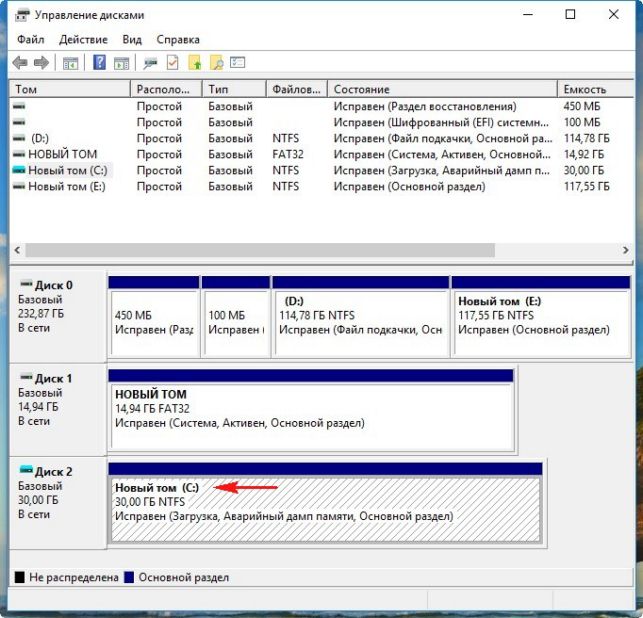Click the black Не распределена legend swatch
This screenshot has height=618, width=643.
(20, 577)
